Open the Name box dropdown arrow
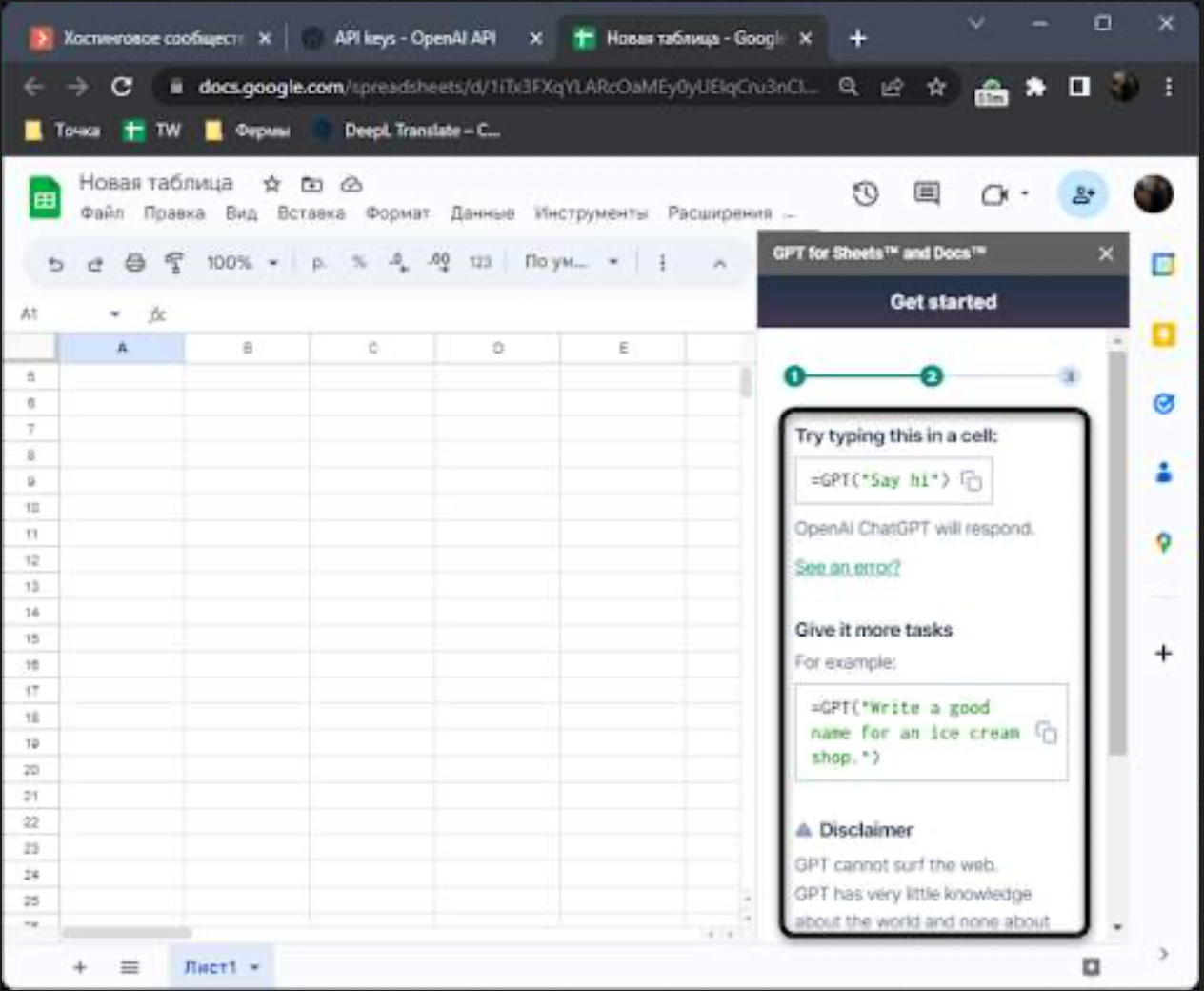This screenshot has width=1204, height=991. [115, 313]
